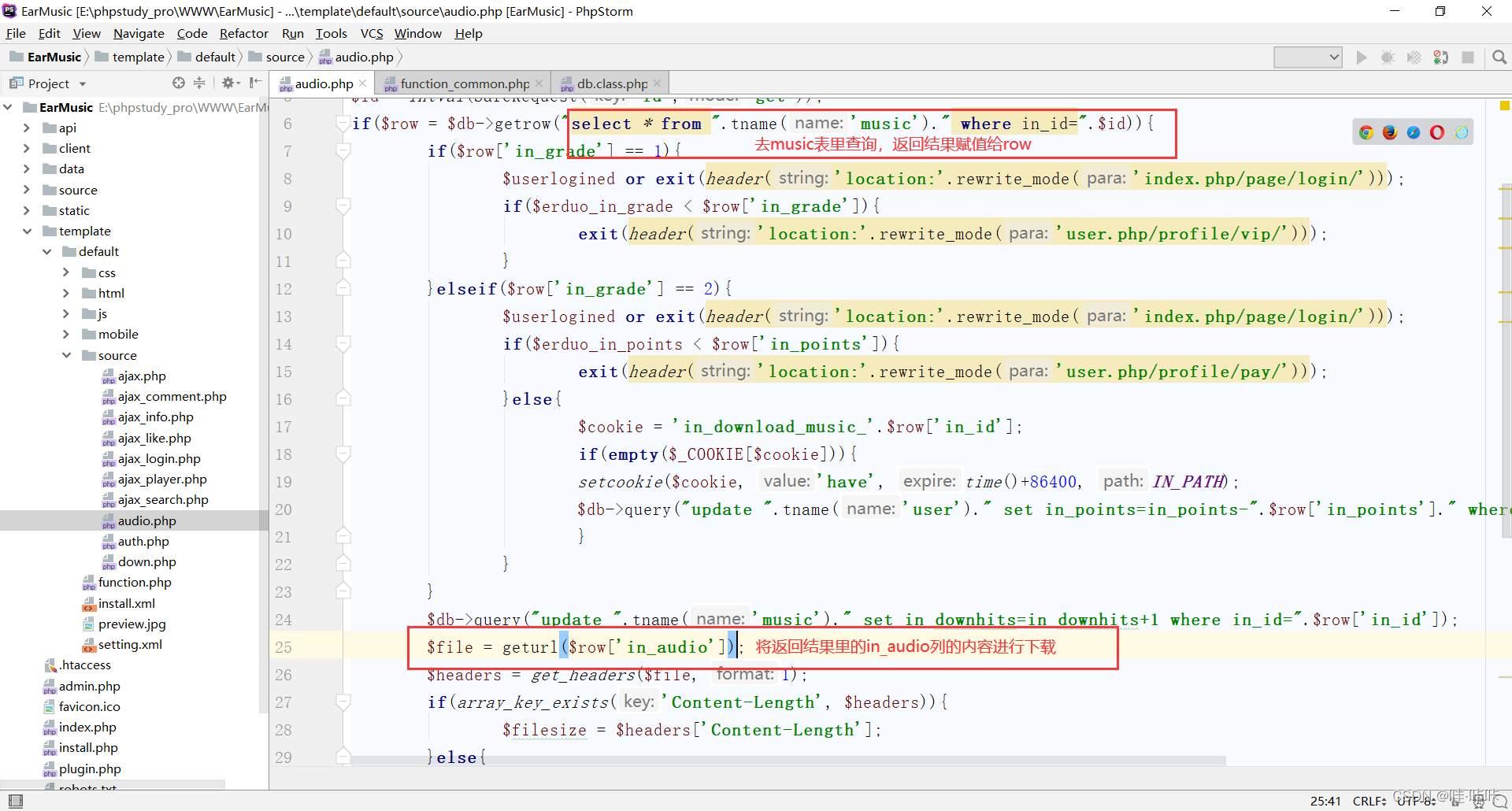The height and width of the screenshot is (811, 1512).
Task: Expand the static folder
Action: click(27, 210)
